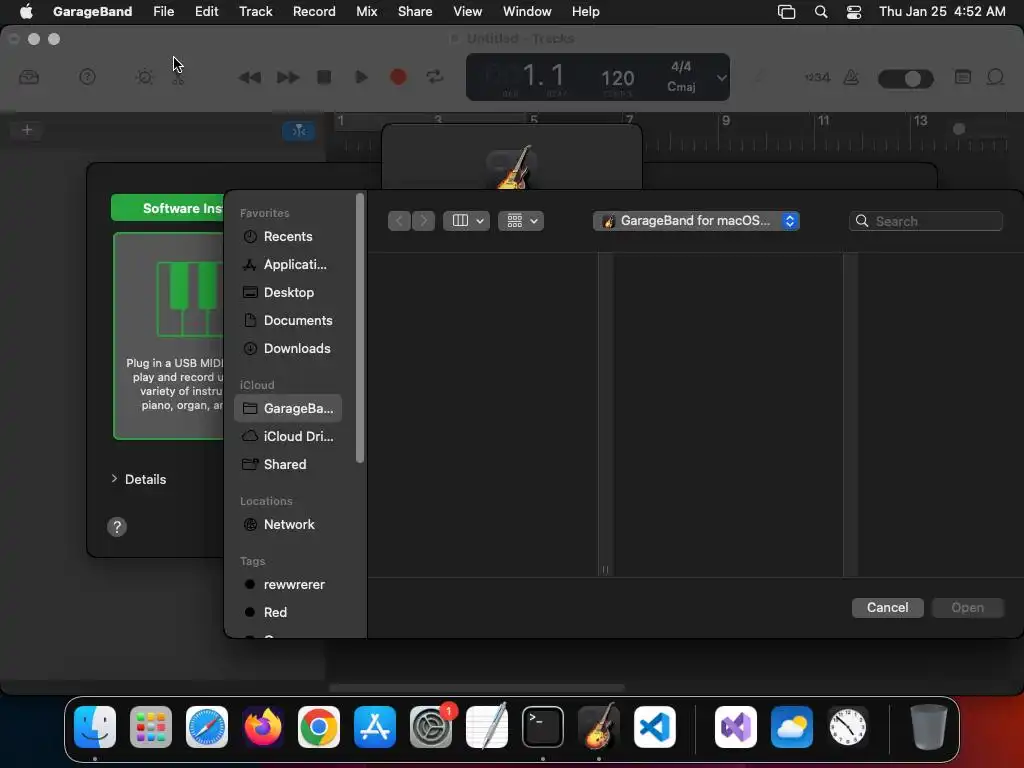Start playback with the Play button

click(x=361, y=77)
